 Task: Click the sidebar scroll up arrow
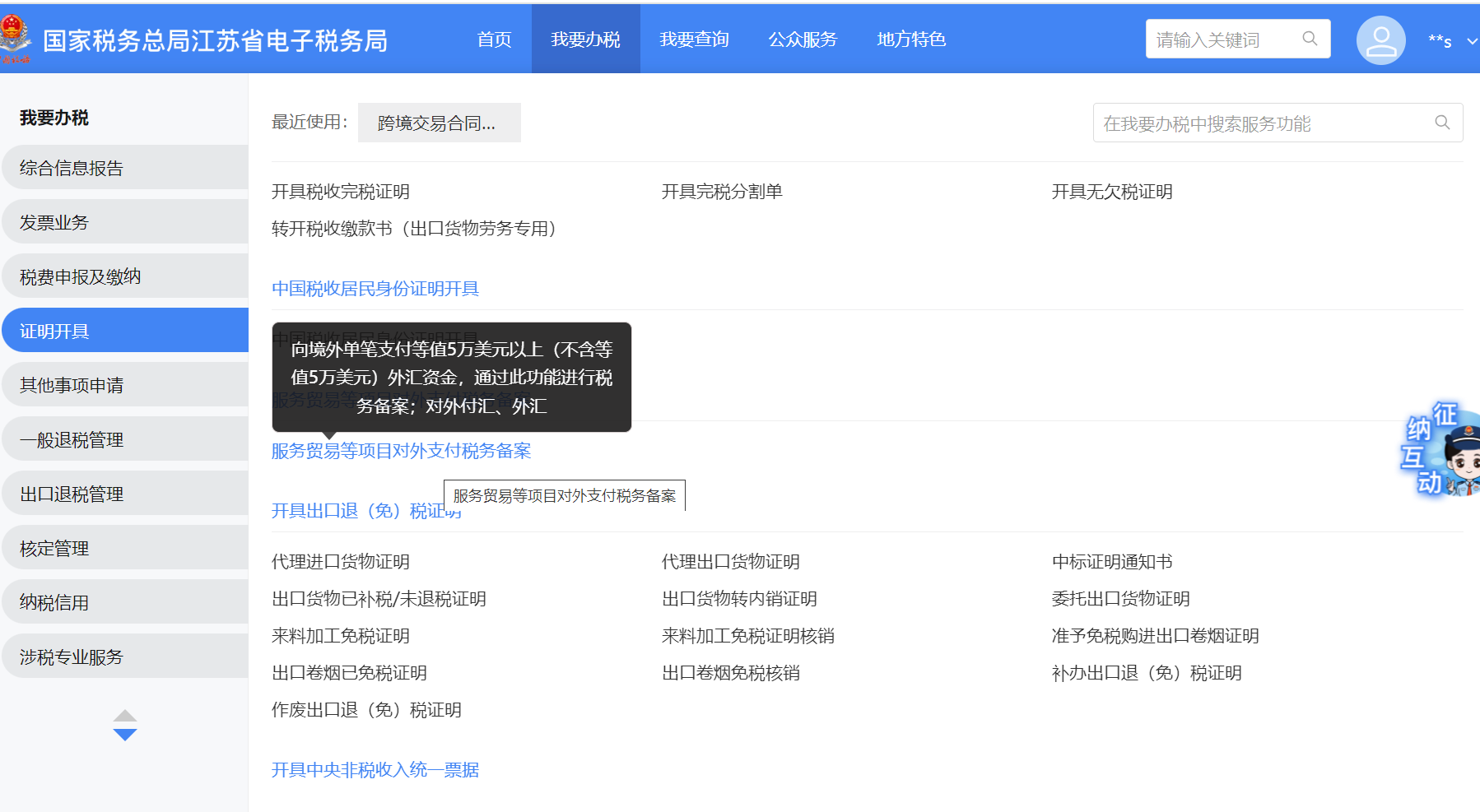[x=125, y=715]
